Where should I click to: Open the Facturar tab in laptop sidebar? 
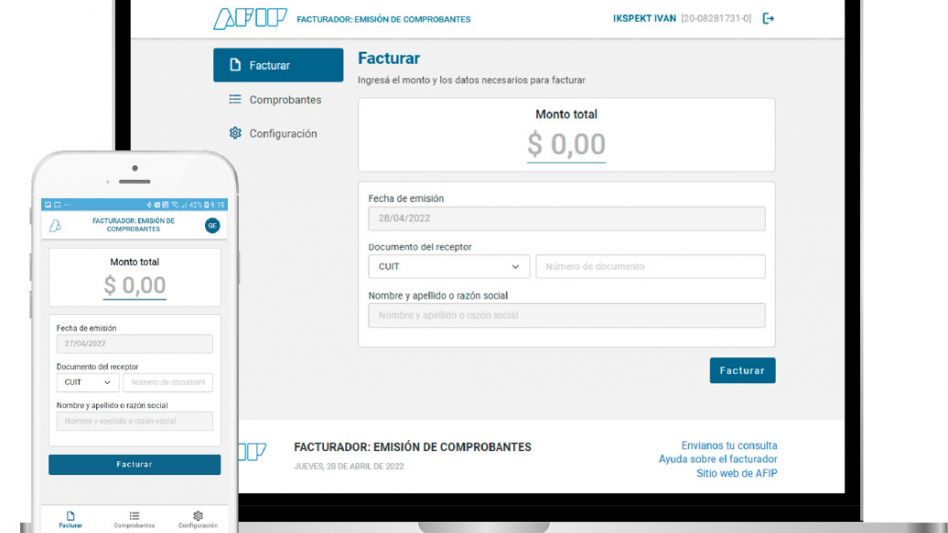click(278, 65)
